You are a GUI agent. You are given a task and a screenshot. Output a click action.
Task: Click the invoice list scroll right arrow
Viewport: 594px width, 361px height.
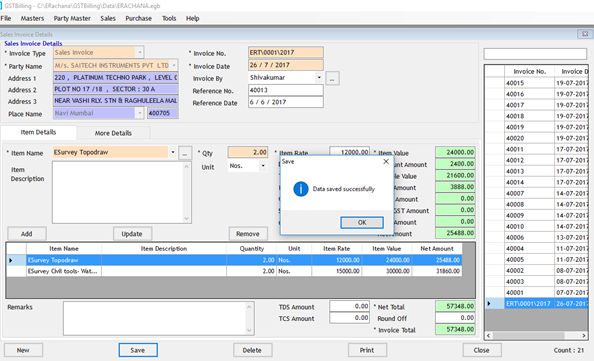584,336
